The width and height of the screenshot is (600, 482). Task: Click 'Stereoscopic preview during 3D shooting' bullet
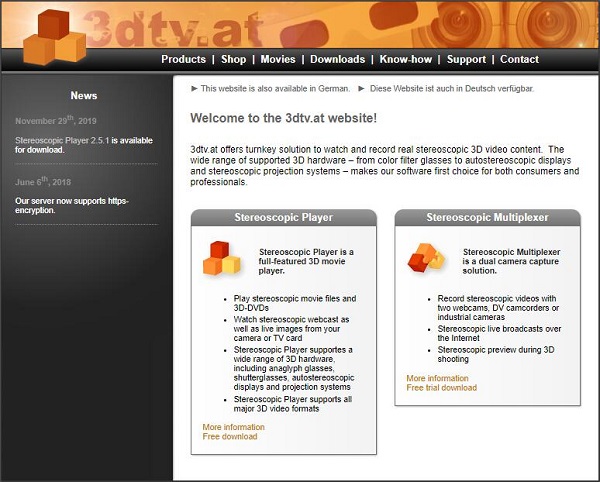[x=496, y=354]
